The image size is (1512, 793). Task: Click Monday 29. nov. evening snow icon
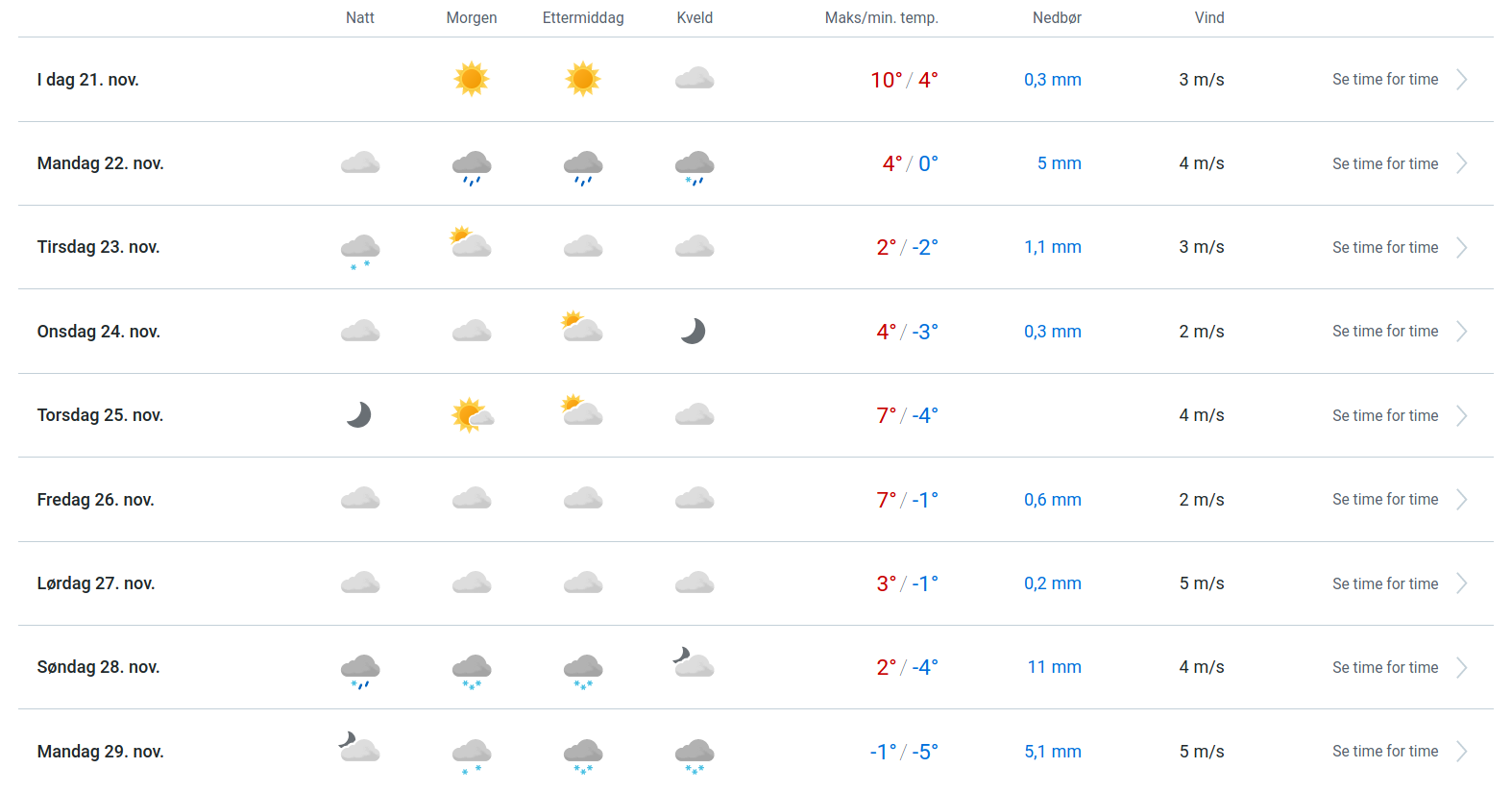(695, 755)
